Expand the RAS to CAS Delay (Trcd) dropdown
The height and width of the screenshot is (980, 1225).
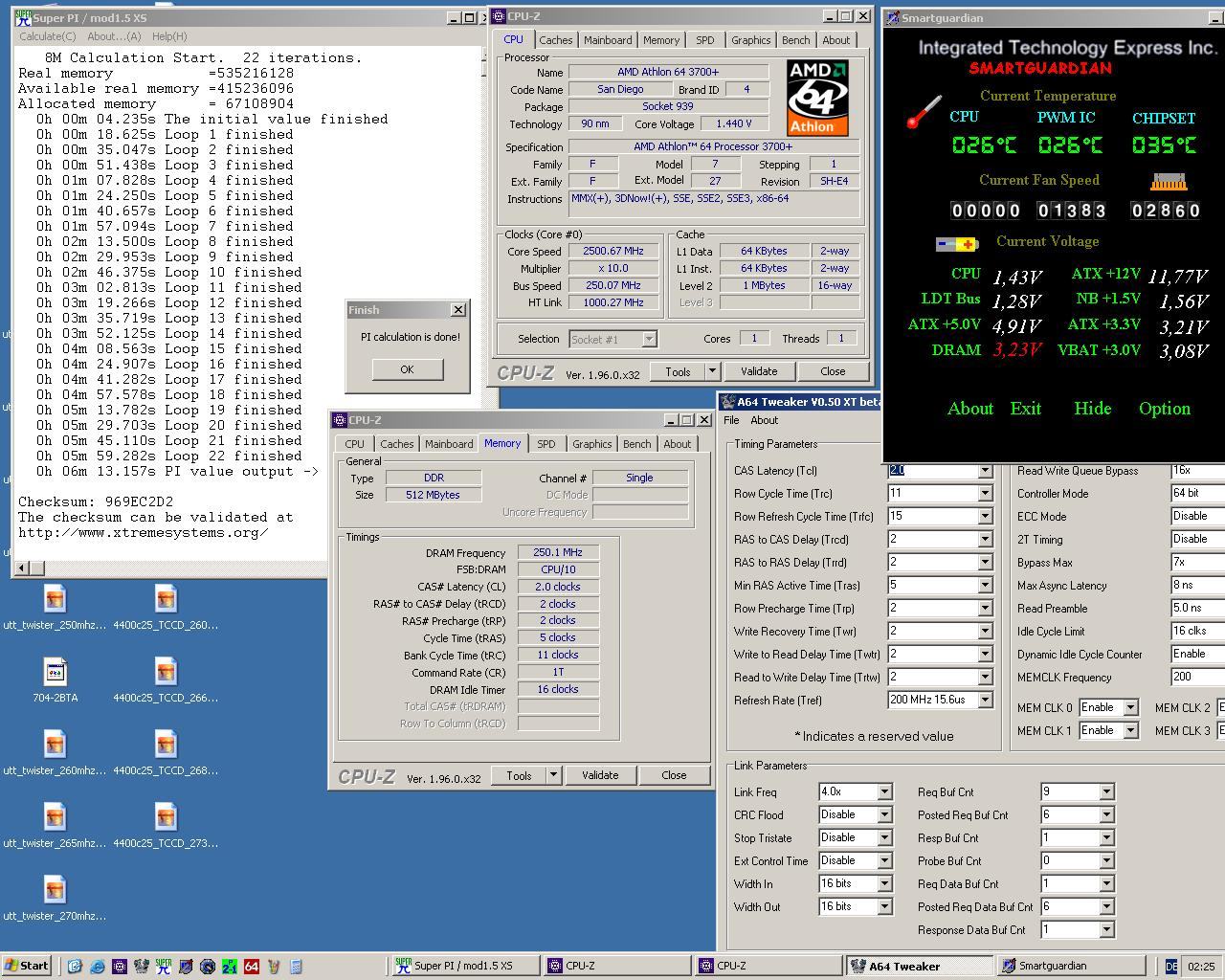tap(984, 540)
